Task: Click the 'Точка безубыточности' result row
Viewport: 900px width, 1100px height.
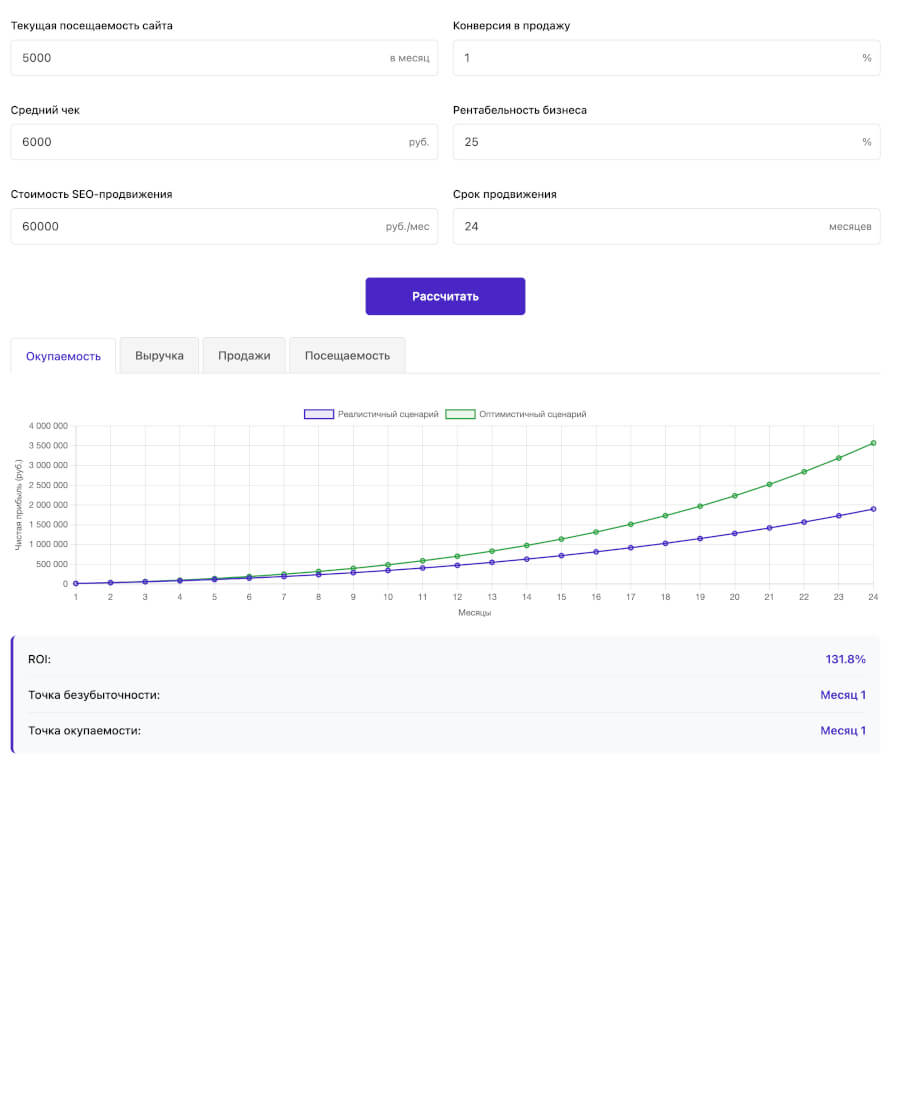Action: 446,695
